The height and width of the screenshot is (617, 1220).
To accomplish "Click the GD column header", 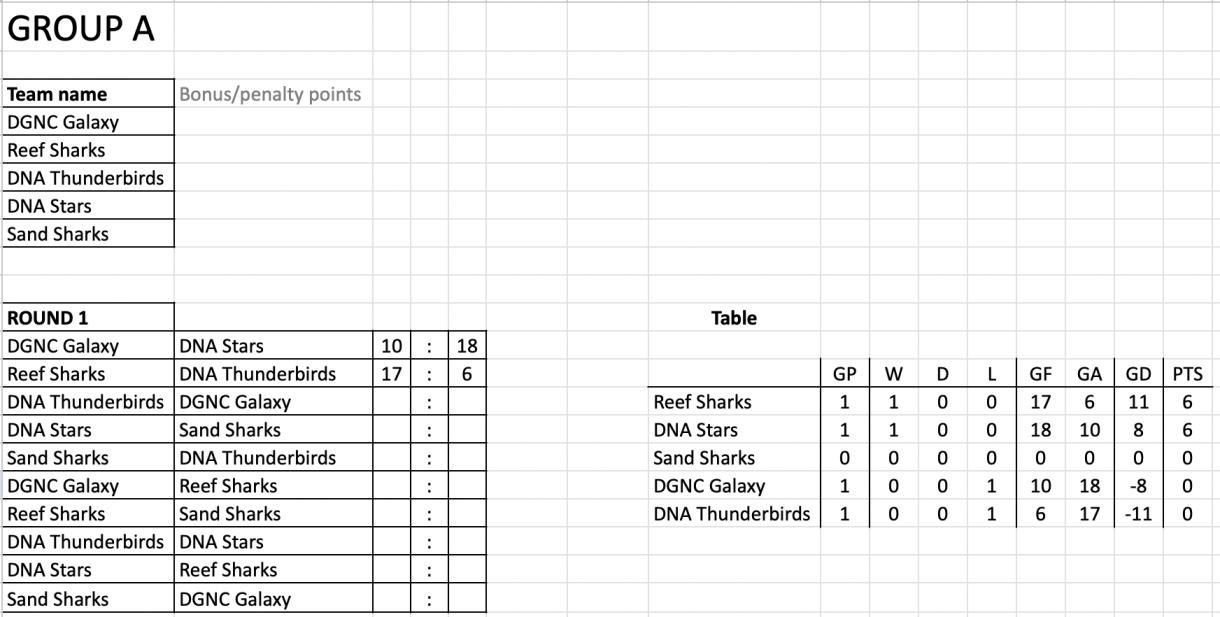I will (1138, 375).
